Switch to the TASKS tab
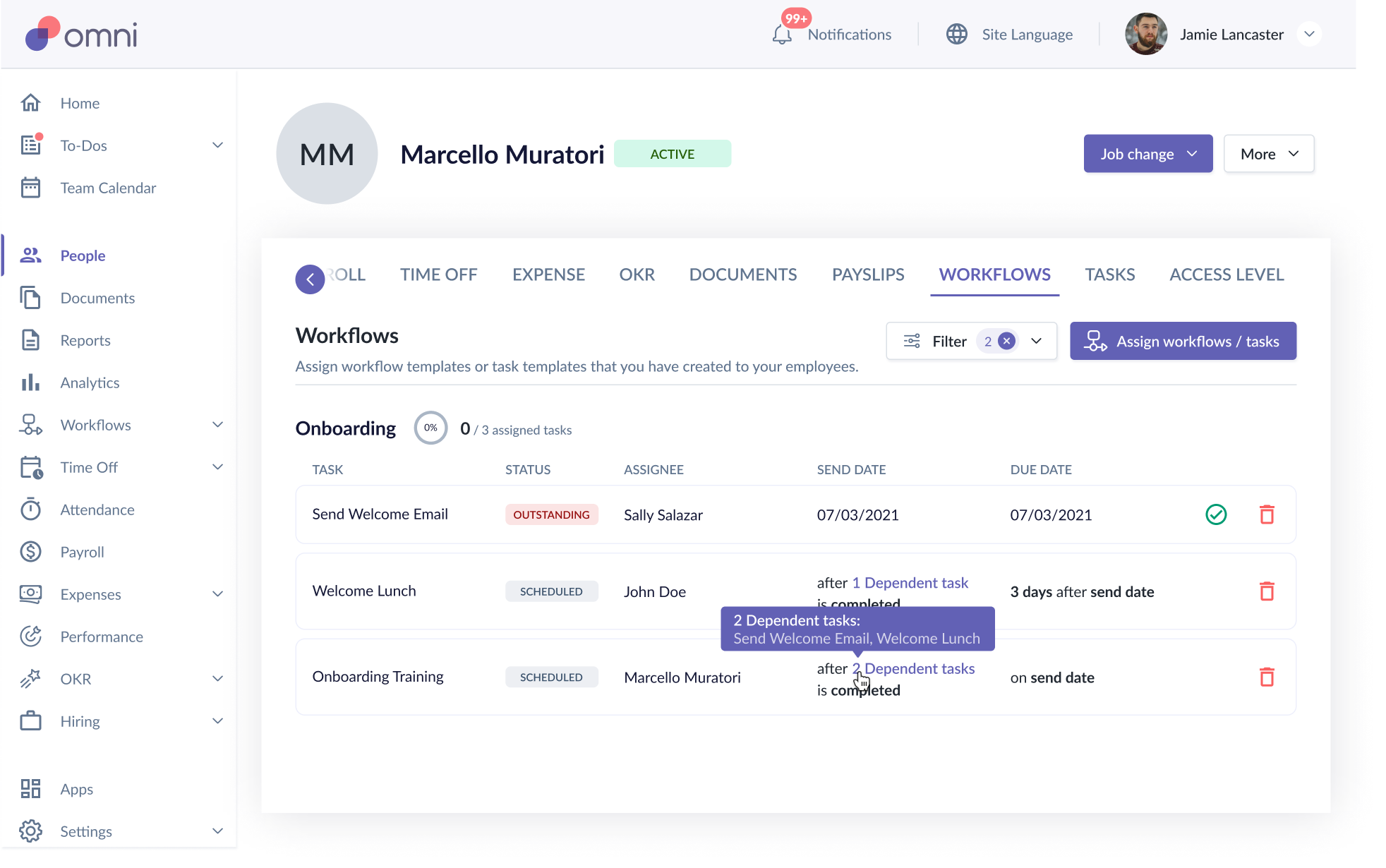Image resolution: width=1386 pixels, height=868 pixels. point(1109,275)
